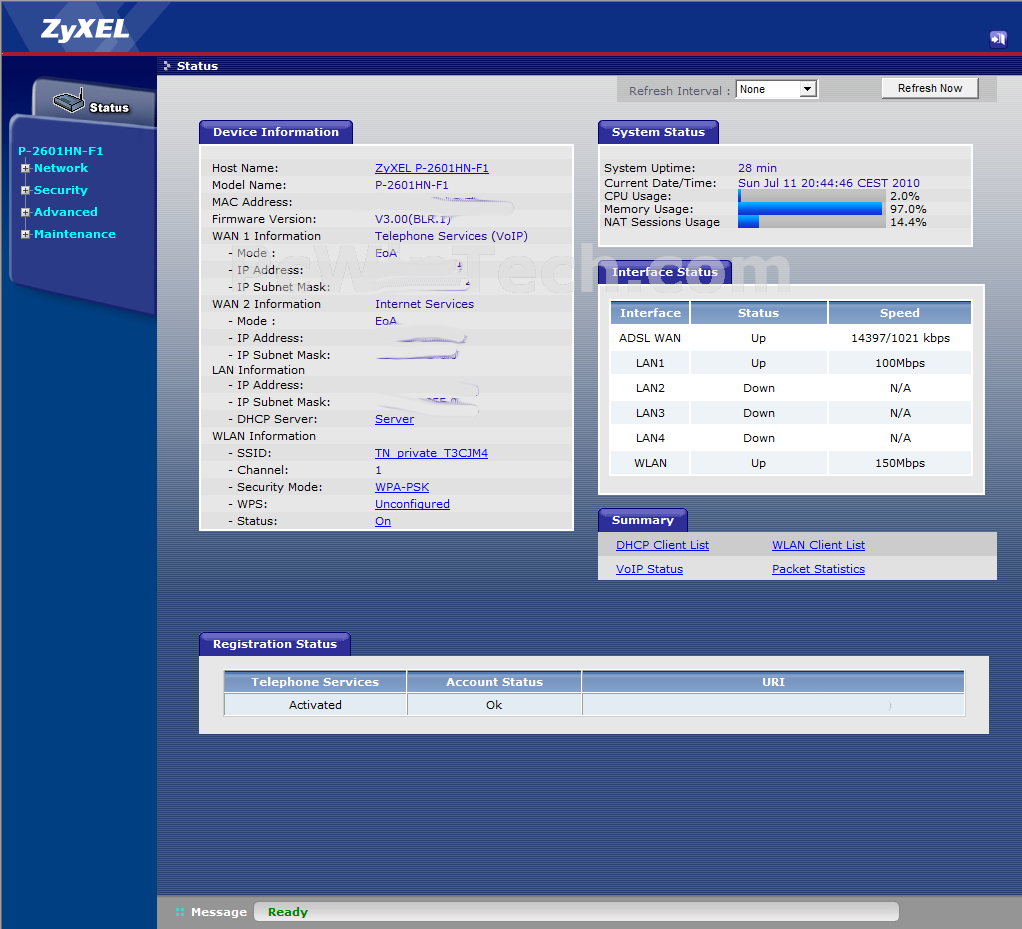Click the CPU Usage progress bar
Screen dimensions: 1022x929
(811, 196)
